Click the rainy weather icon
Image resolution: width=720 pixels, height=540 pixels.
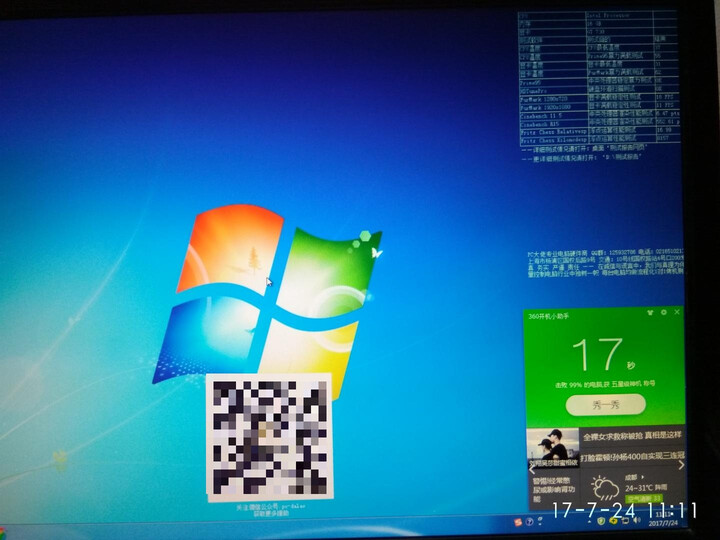click(x=605, y=488)
